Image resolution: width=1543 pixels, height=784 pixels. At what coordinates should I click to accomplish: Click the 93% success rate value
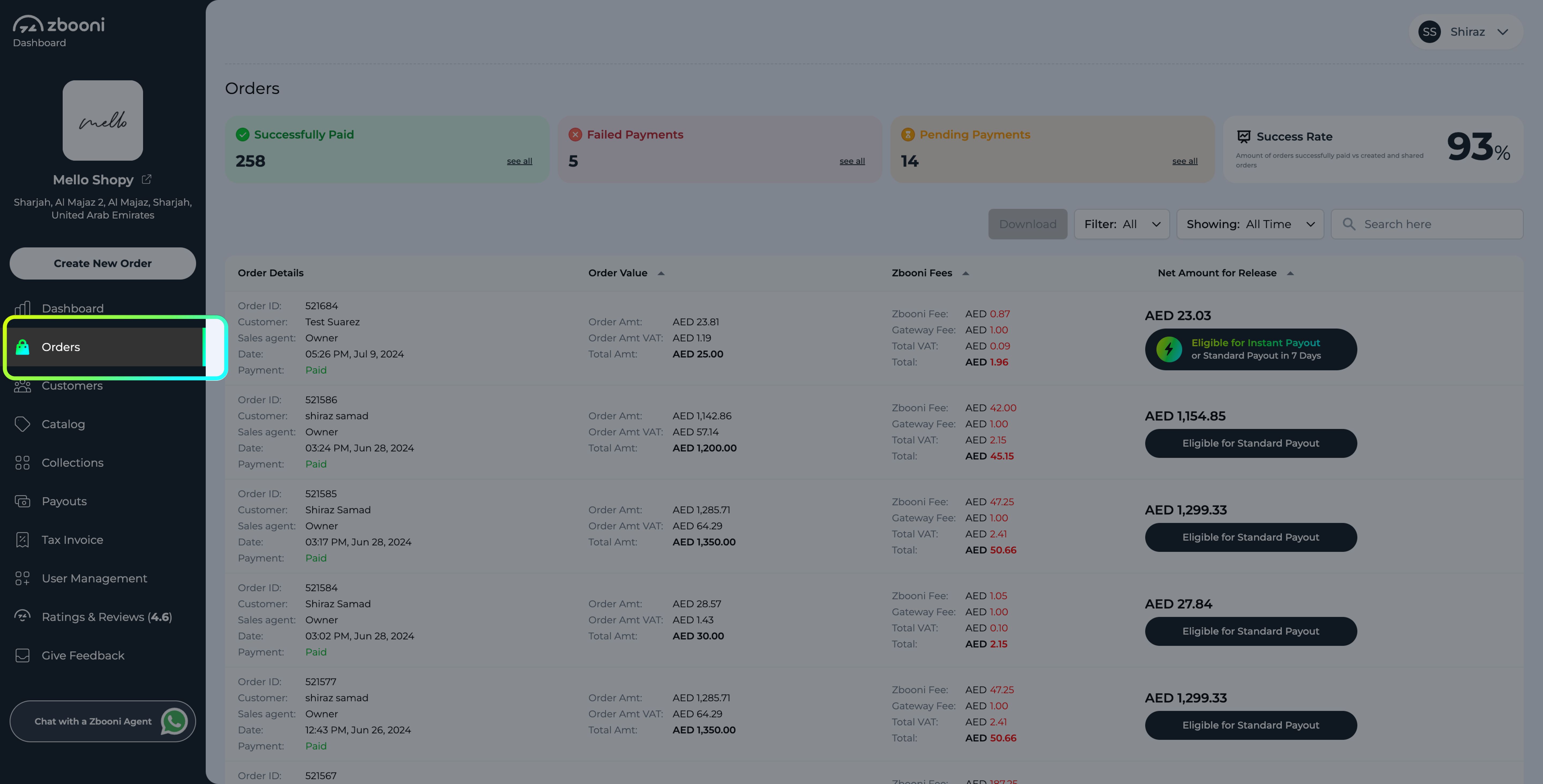click(1478, 147)
